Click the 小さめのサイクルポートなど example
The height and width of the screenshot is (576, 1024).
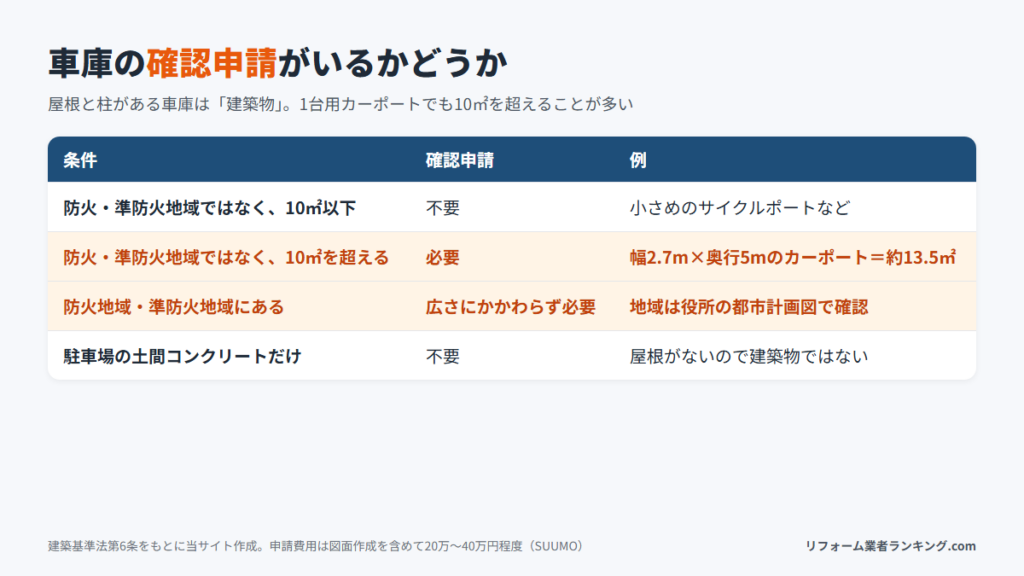point(740,208)
